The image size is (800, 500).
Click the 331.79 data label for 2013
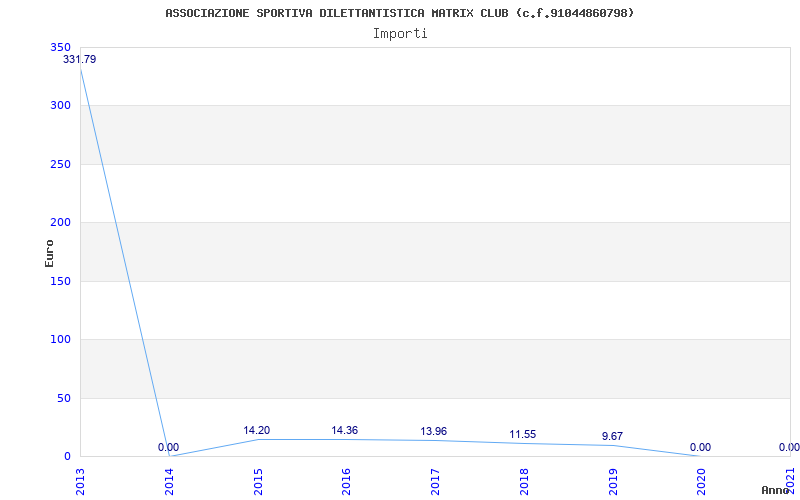[x=80, y=59]
